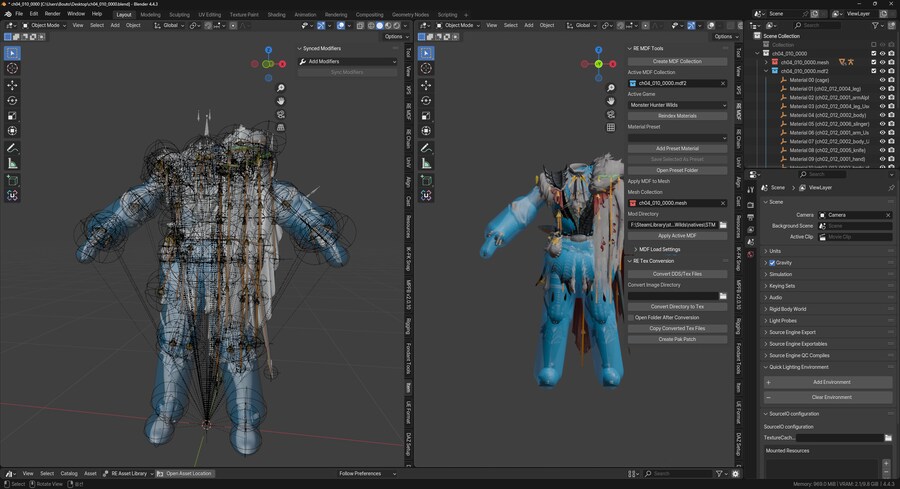Click Create Pak Patch button

point(677,339)
